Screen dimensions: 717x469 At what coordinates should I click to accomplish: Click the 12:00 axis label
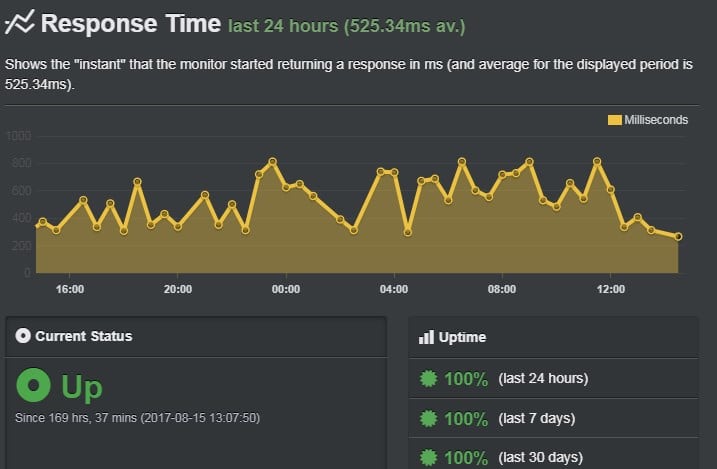(610, 289)
